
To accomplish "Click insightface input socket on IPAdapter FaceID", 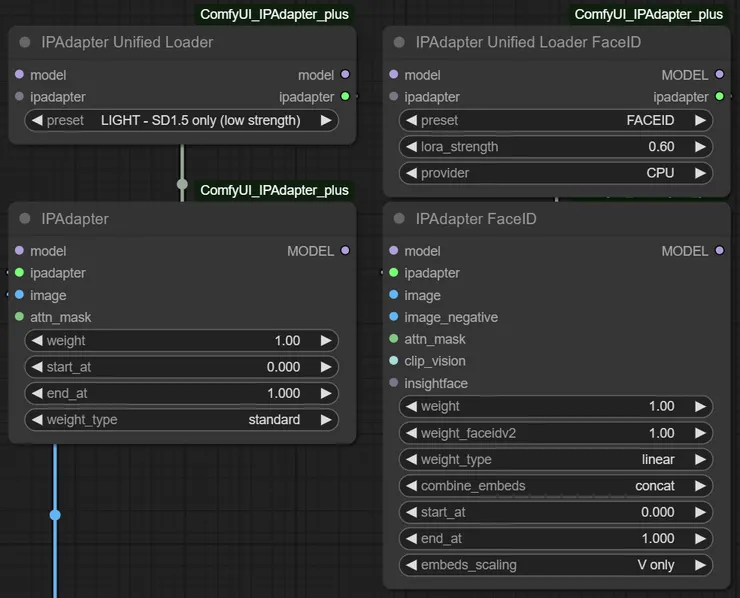I will 394,382.
